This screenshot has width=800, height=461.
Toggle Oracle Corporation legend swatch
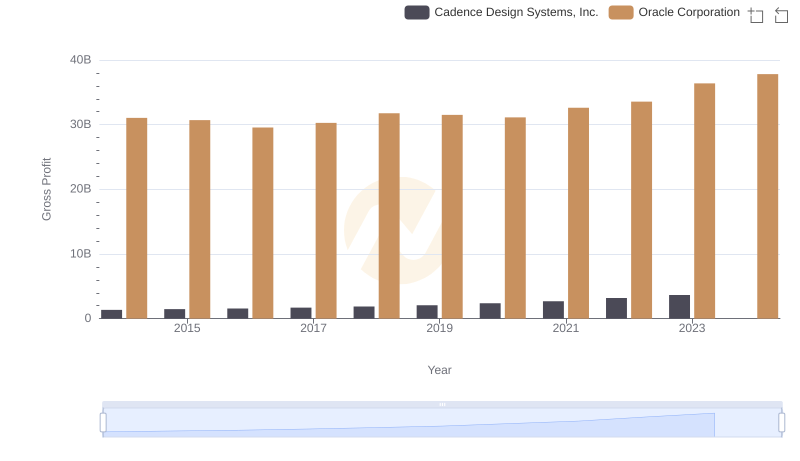621,12
